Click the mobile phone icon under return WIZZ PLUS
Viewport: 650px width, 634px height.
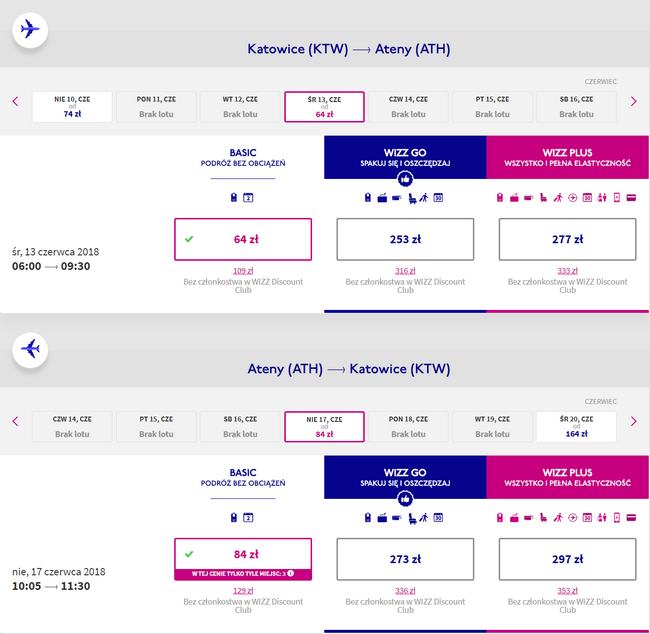coord(617,517)
